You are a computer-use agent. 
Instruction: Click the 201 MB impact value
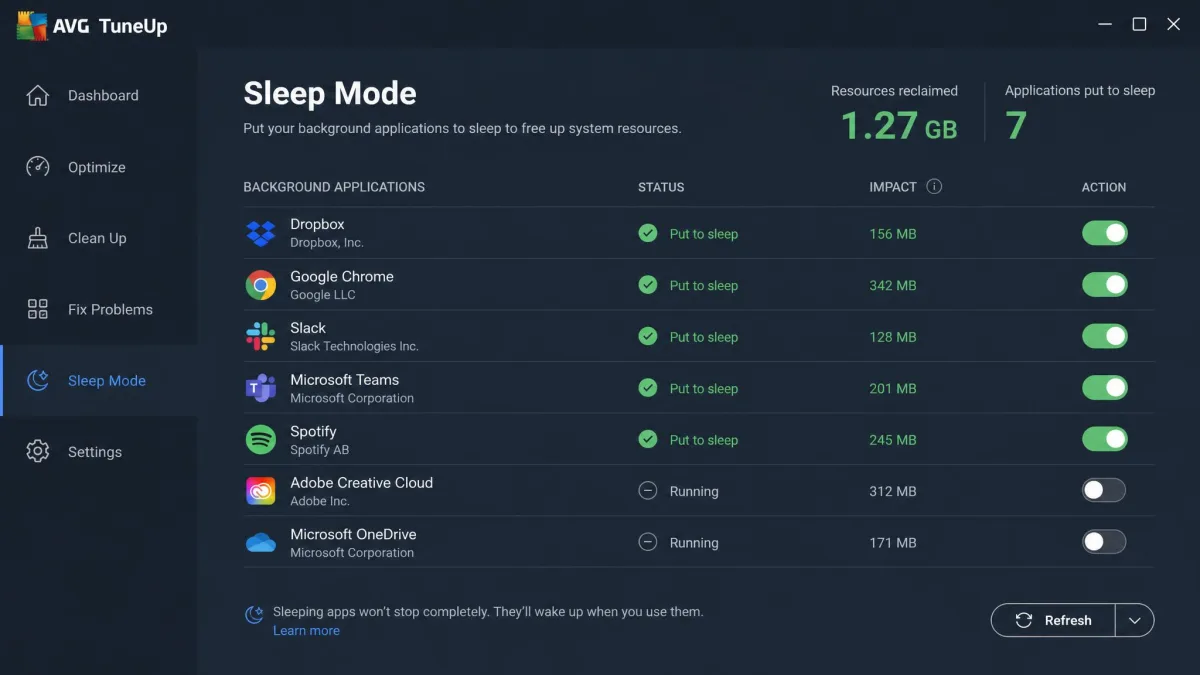pos(893,388)
